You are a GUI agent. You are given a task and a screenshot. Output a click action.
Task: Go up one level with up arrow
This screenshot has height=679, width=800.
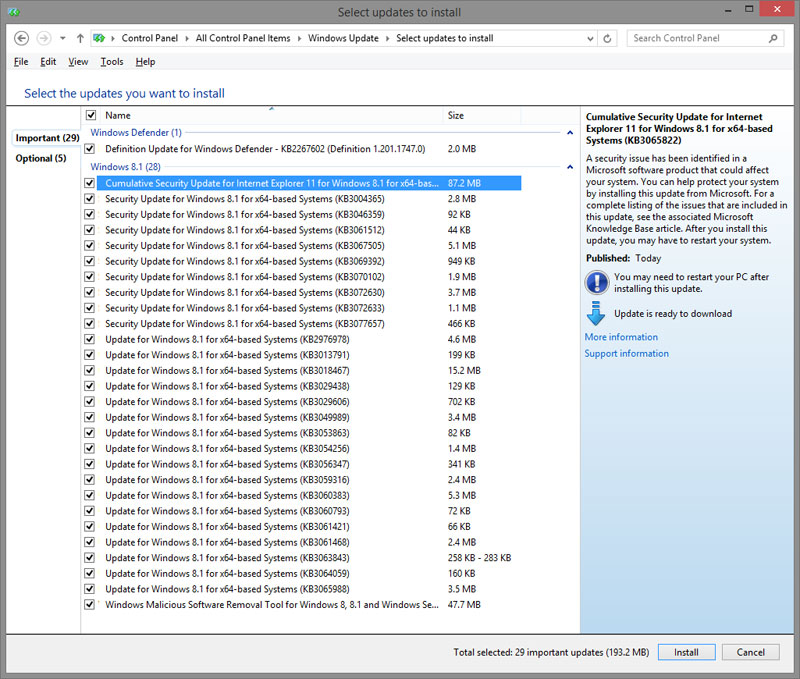click(80, 38)
